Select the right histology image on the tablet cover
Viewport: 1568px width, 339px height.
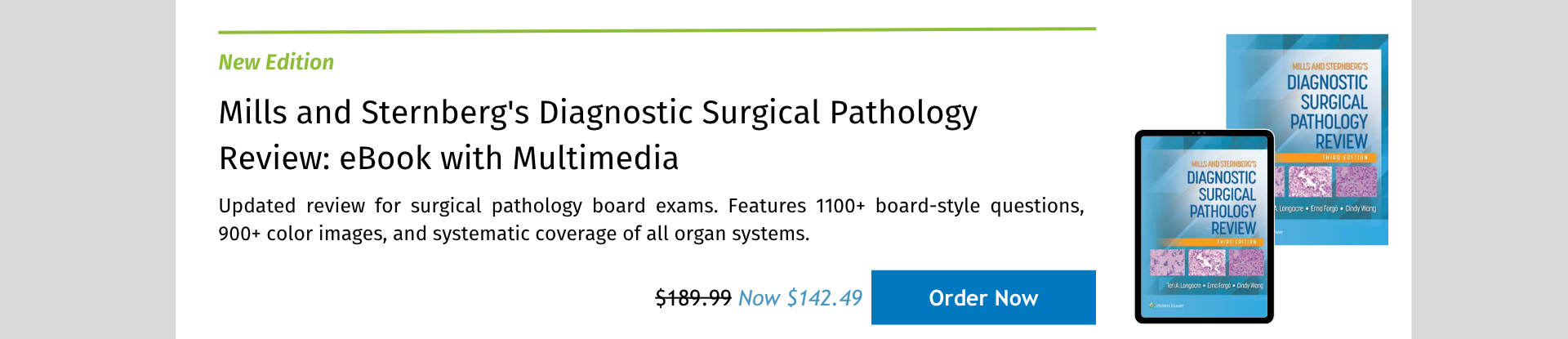tap(1246, 262)
